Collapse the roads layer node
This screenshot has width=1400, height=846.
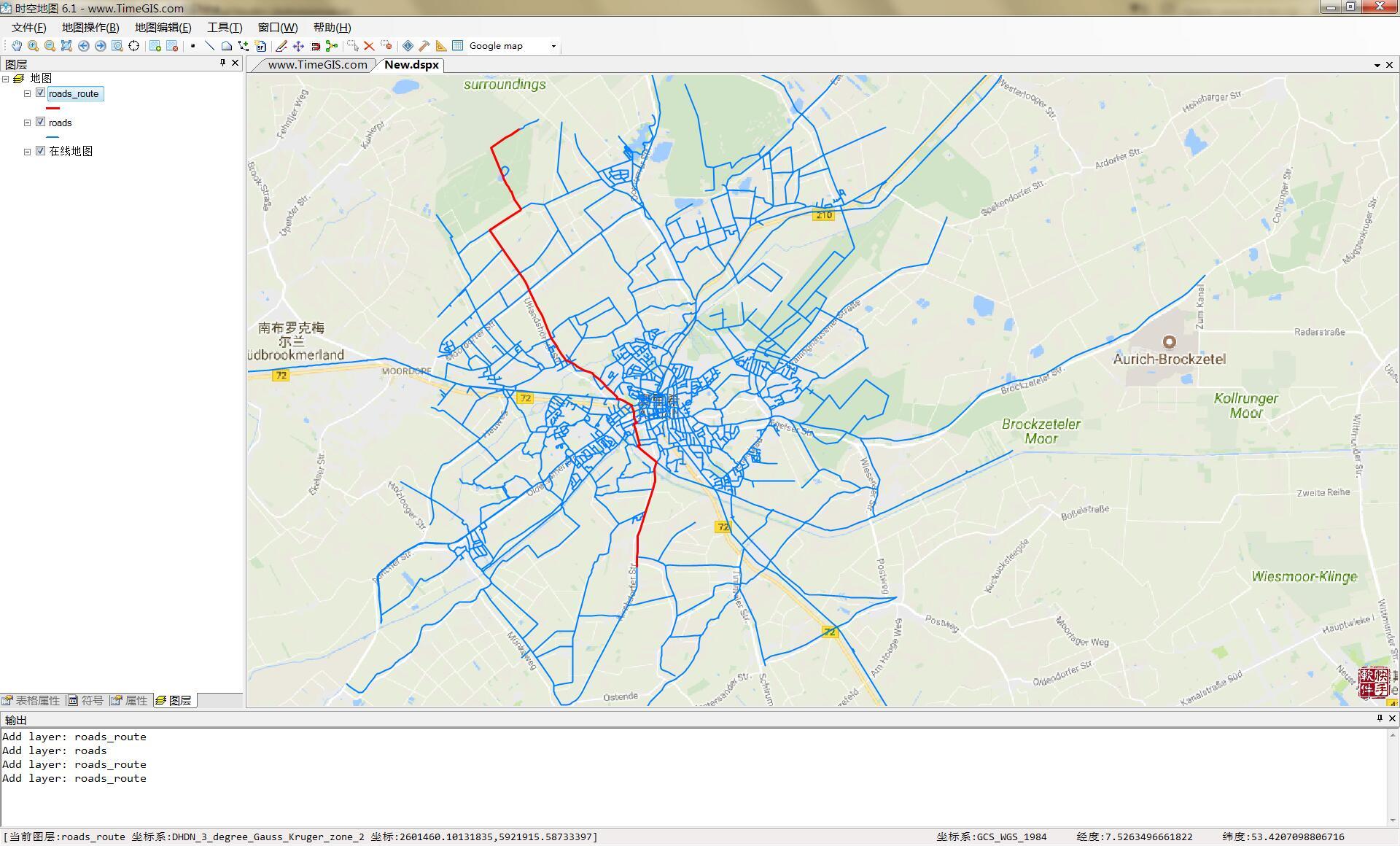tap(28, 123)
